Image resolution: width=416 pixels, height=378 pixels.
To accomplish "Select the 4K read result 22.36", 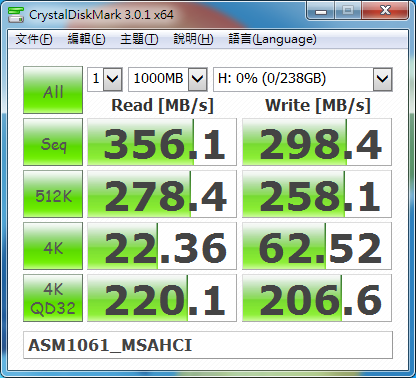I will pos(162,246).
